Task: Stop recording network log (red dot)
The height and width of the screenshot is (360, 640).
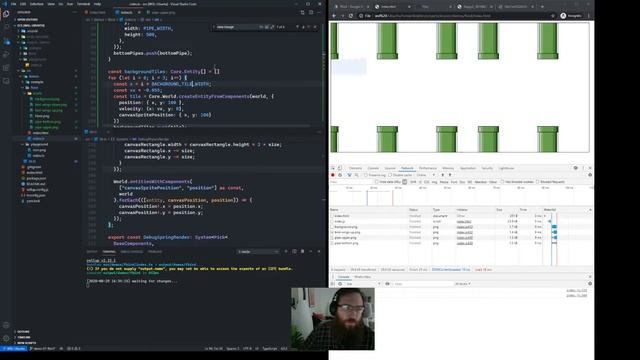Action: pos(333,175)
